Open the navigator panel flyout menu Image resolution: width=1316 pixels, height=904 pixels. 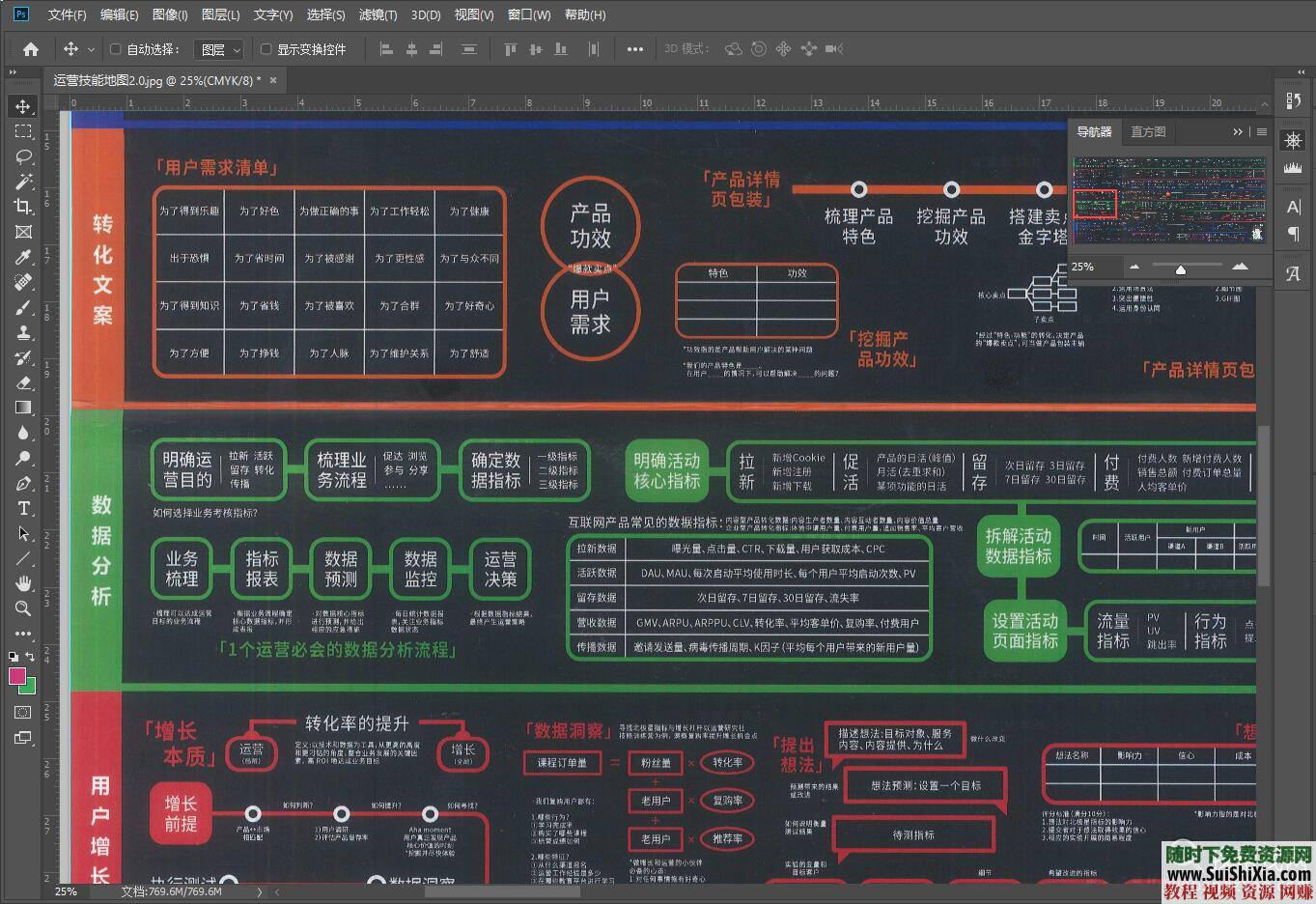tap(1261, 131)
